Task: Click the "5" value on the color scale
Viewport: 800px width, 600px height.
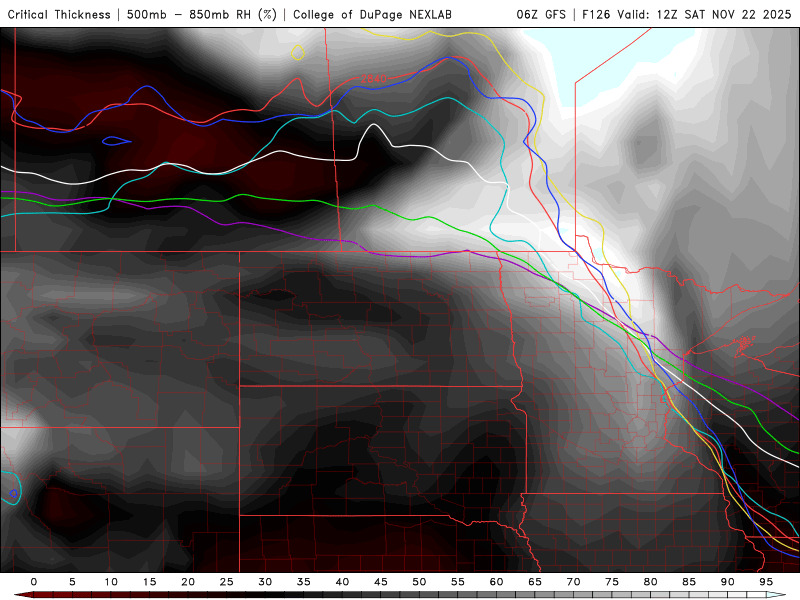Action: pyautogui.click(x=72, y=582)
